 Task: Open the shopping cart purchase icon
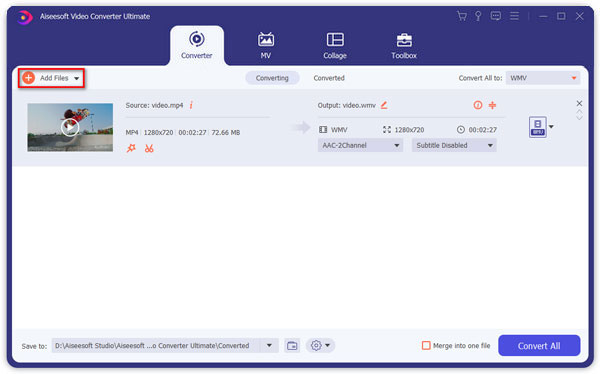point(462,16)
